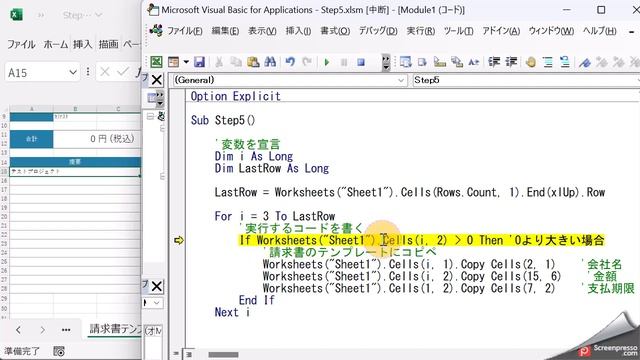Open the 表示(V) menu

(262, 31)
